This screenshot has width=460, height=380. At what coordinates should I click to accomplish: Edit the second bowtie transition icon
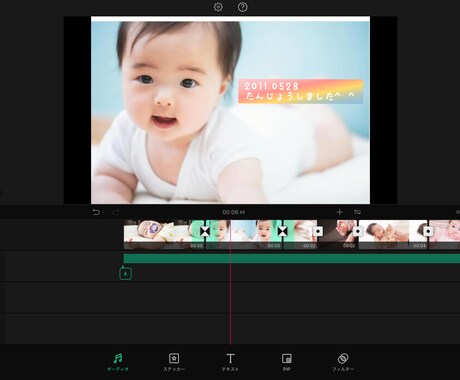pyautogui.click(x=282, y=231)
